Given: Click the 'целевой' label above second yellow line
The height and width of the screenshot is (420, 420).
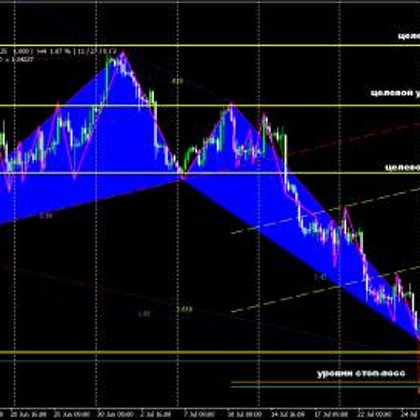Looking at the screenshot, I should [x=395, y=93].
